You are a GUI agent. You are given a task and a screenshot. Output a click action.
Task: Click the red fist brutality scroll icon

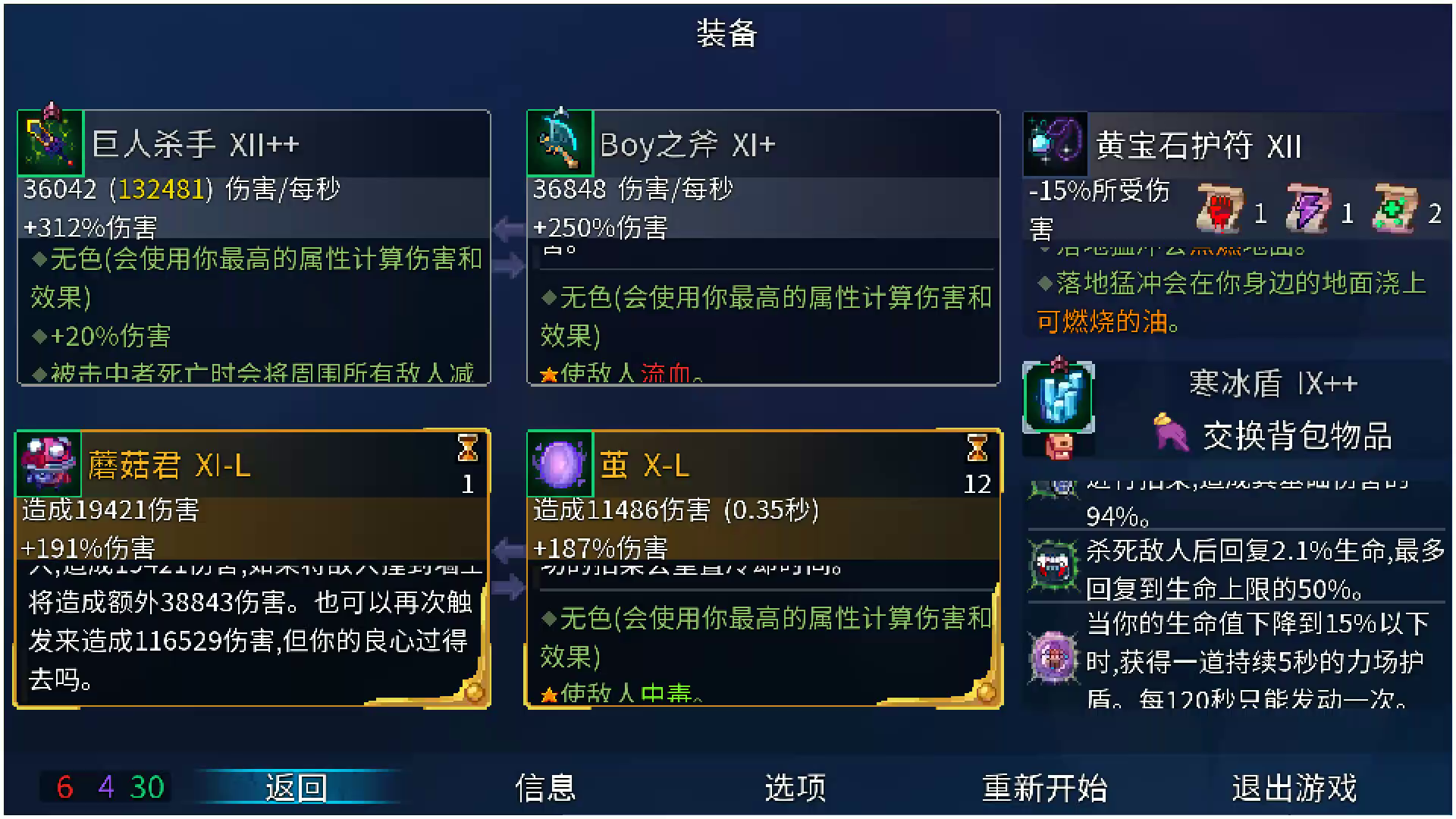[x=1219, y=210]
